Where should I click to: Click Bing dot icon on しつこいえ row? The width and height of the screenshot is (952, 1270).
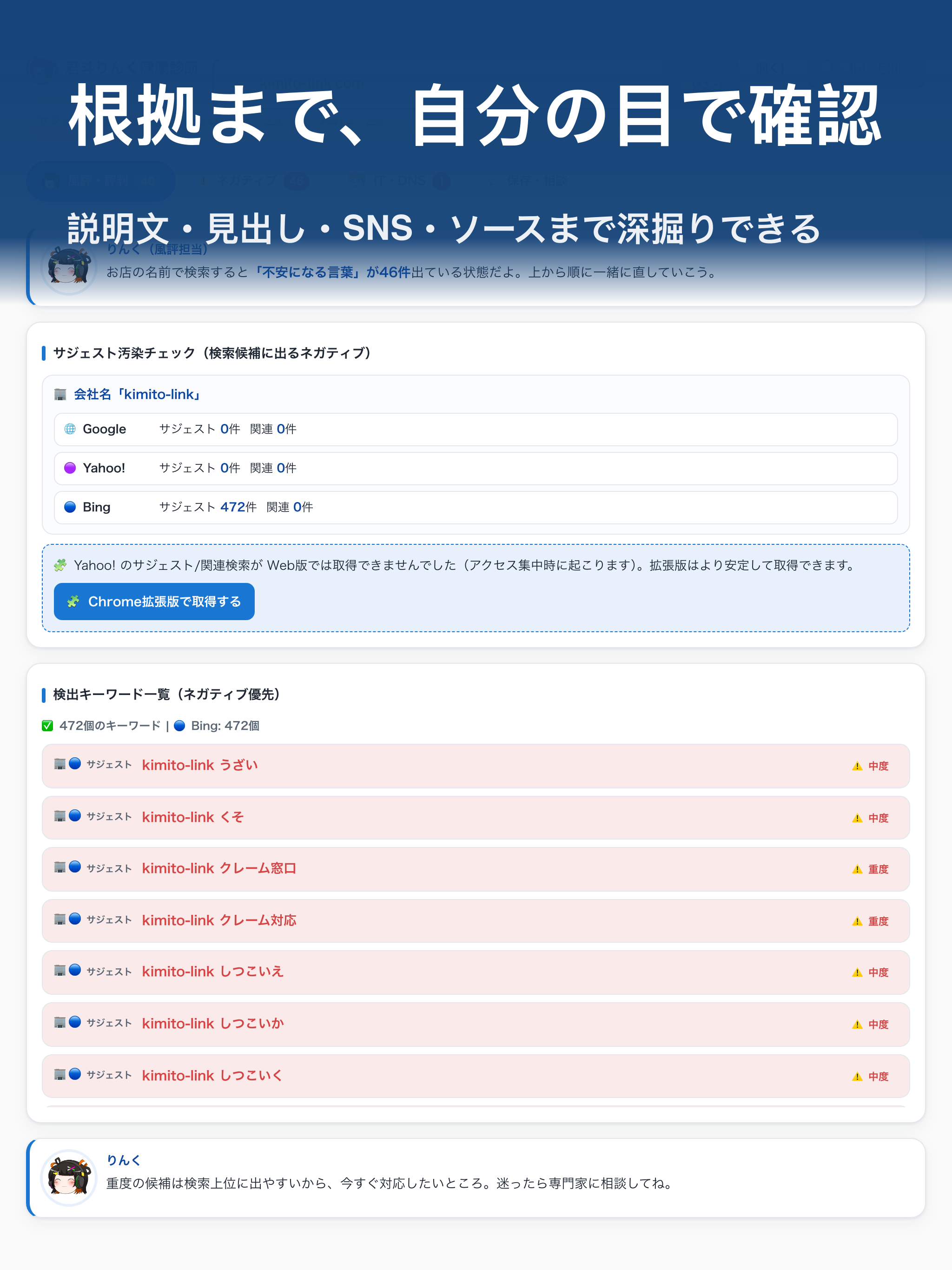click(x=75, y=970)
